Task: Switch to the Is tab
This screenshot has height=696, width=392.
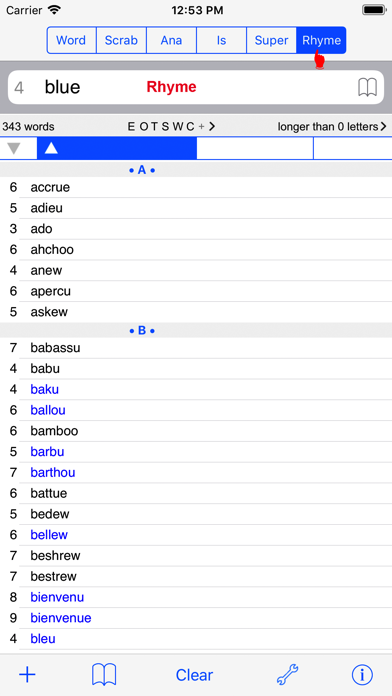Action: point(222,40)
